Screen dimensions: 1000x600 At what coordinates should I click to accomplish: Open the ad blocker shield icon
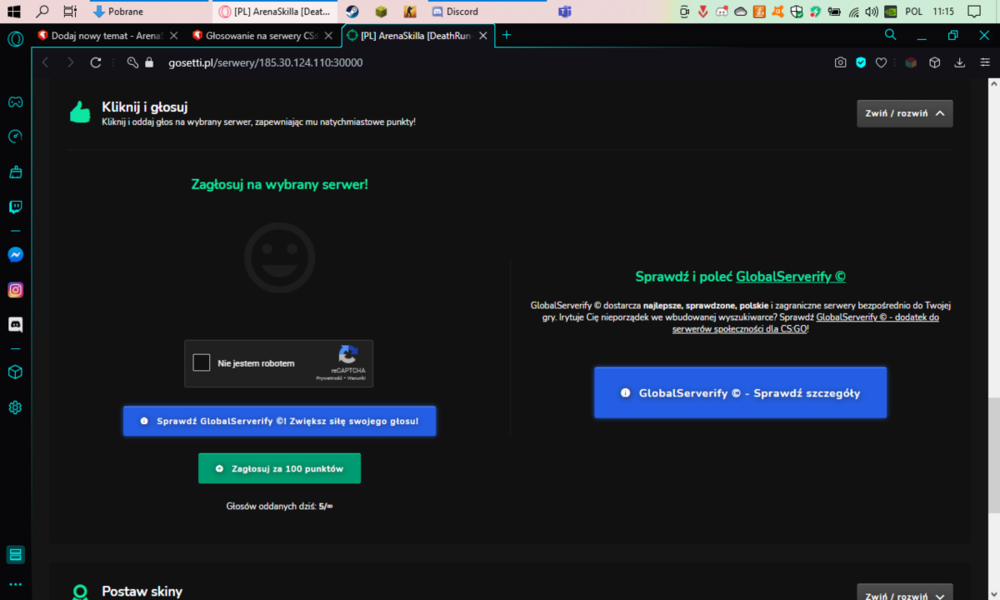tap(861, 62)
